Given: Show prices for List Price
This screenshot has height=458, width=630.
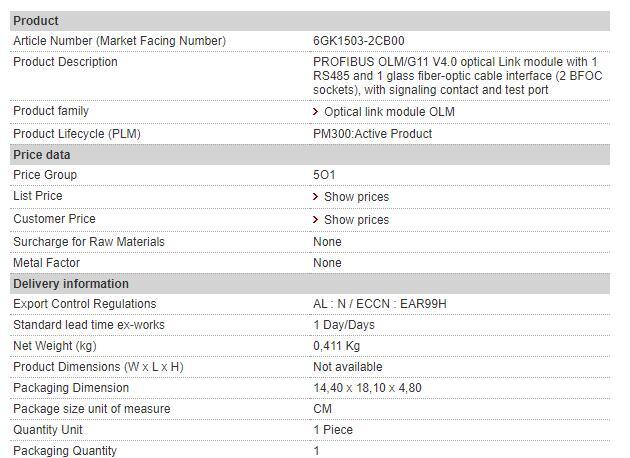Looking at the screenshot, I should point(356,197).
